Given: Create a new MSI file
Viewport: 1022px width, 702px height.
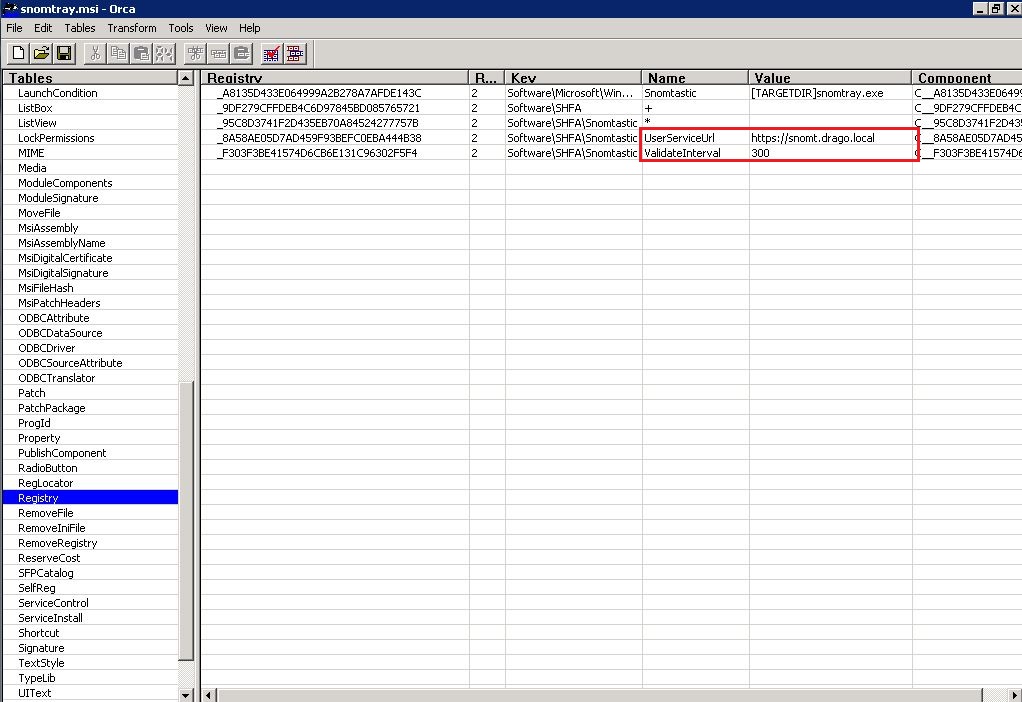Looking at the screenshot, I should click(x=17, y=53).
